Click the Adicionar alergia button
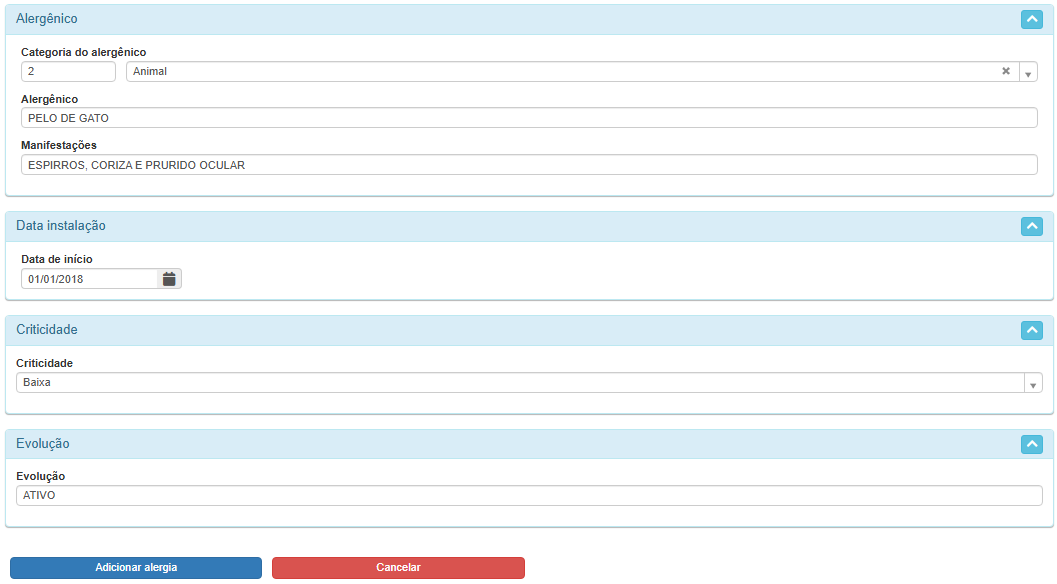This screenshot has height=584, width=1057. click(x=136, y=568)
